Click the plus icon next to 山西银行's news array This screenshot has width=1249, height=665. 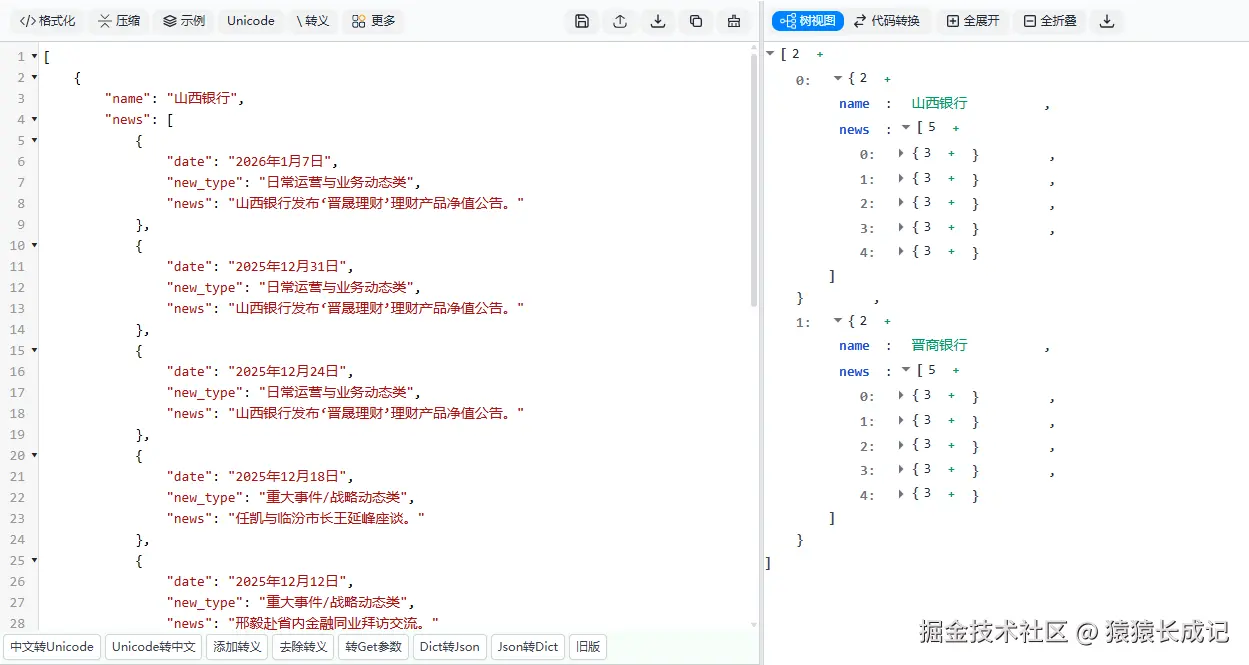pyautogui.click(x=956, y=128)
